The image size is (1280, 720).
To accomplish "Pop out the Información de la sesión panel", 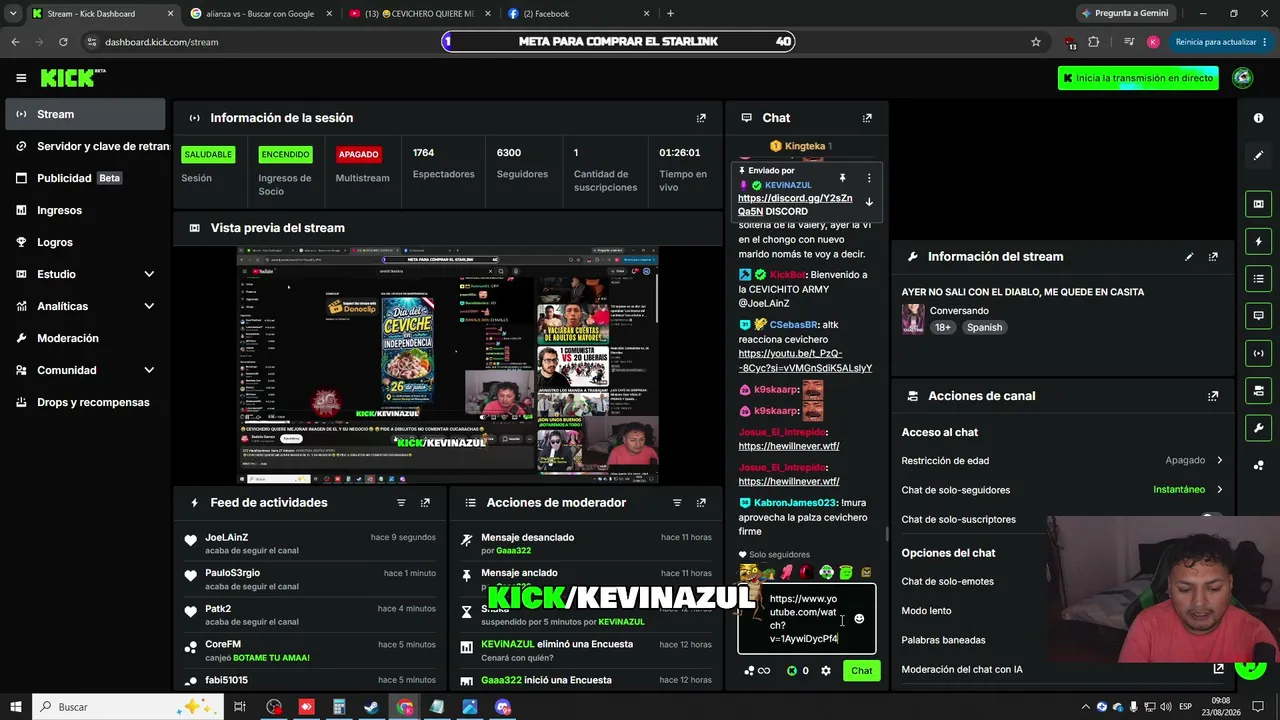I will [x=701, y=118].
